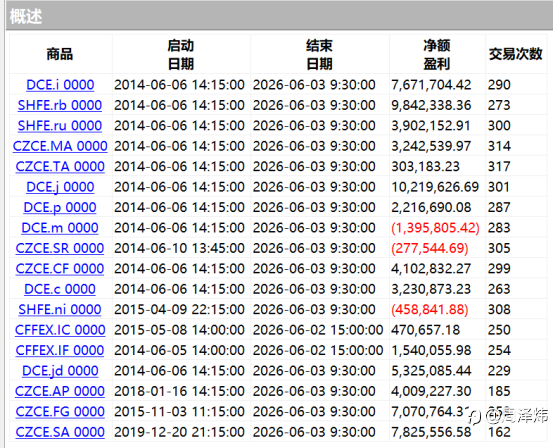554x448 pixels.
Task: Select net profit value 3,242,539.97
Action: 431,146
